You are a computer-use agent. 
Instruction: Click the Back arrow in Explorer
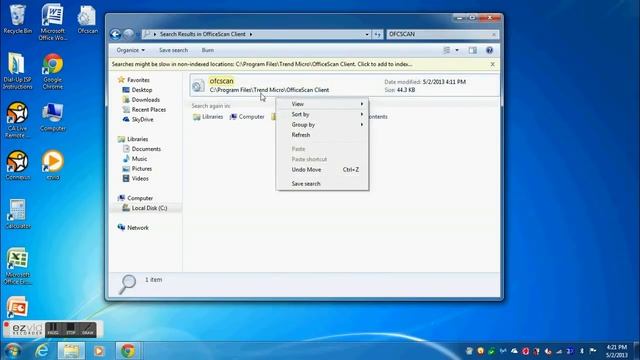(116, 34)
